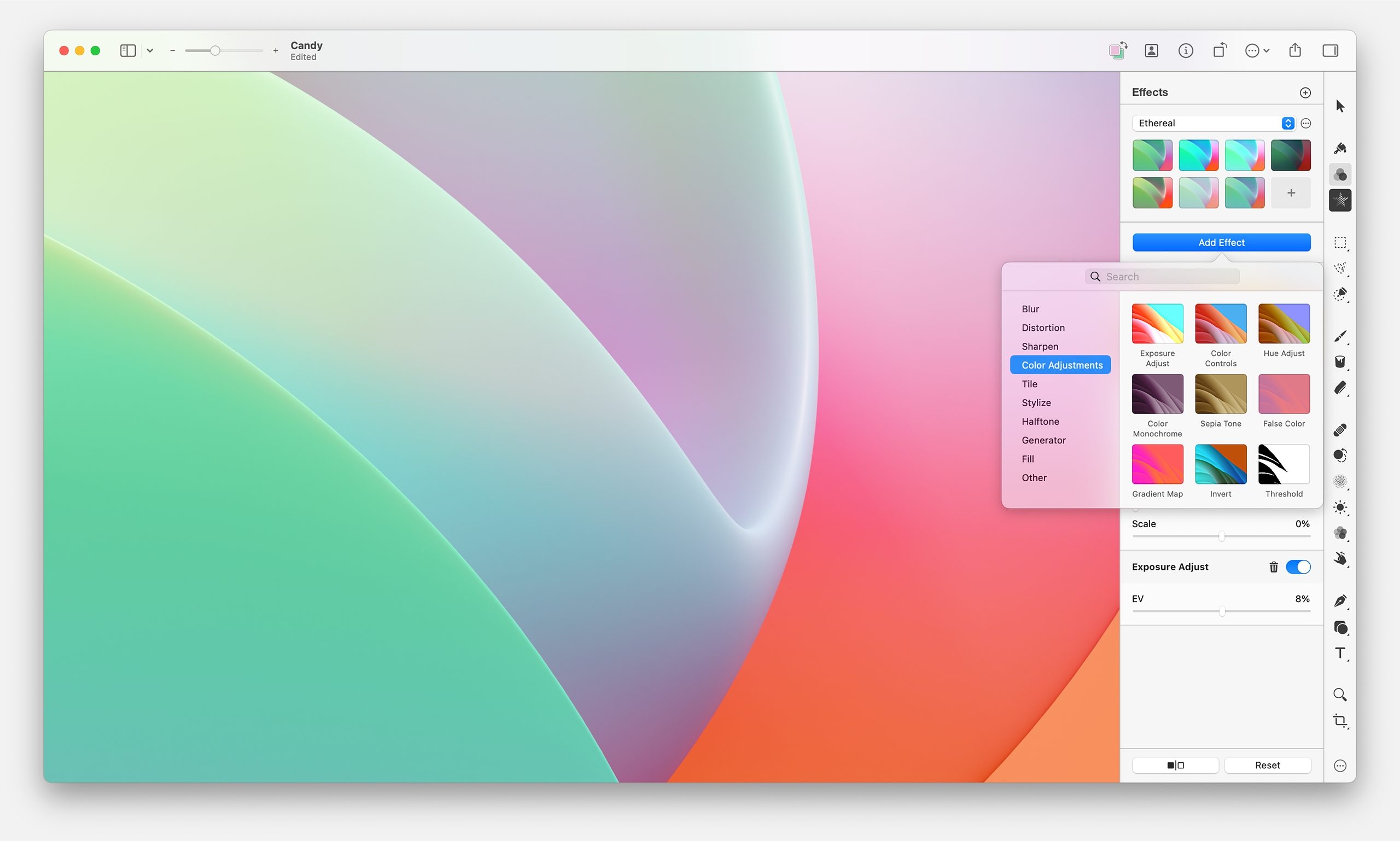Disable the Exposure Adjust effect toggle
This screenshot has width=1400, height=841.
(1297, 566)
